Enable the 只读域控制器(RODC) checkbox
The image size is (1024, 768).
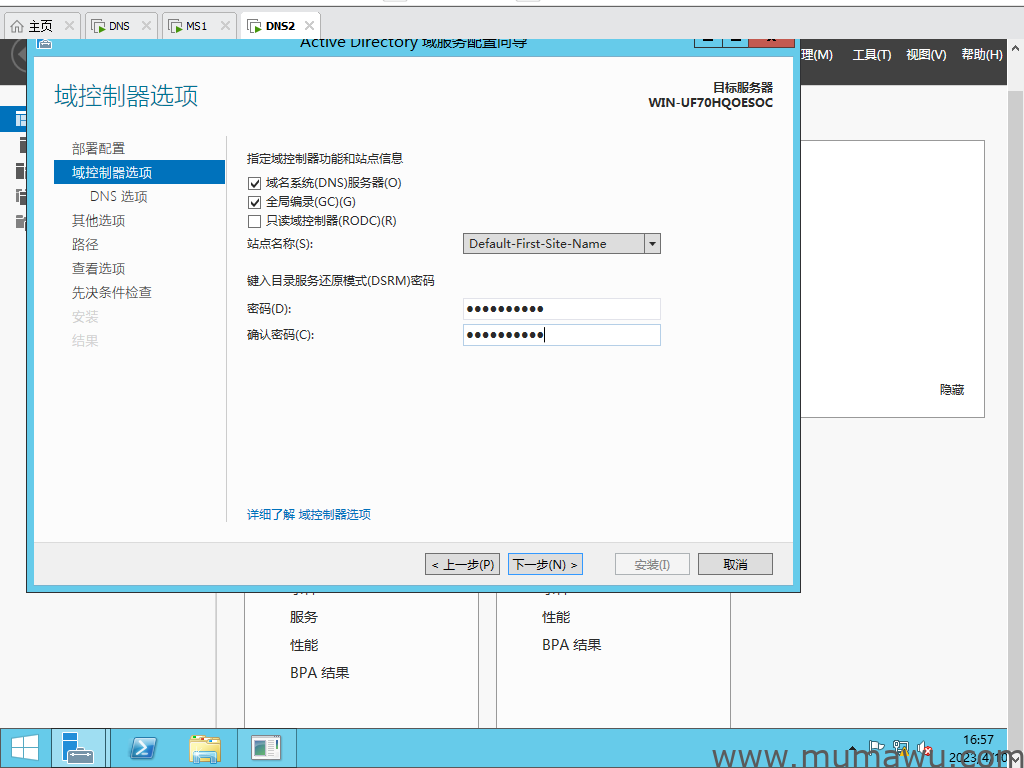(x=254, y=221)
